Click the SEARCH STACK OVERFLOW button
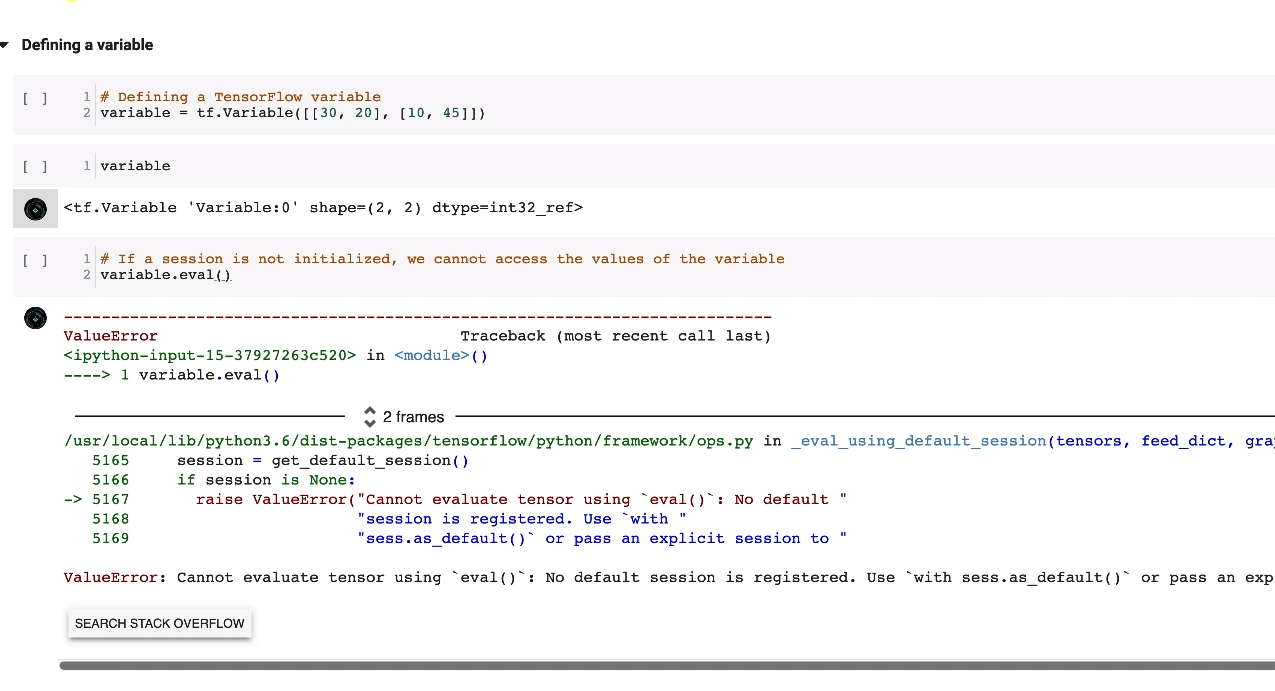Screen dimensions: 1275x691 coord(160,623)
